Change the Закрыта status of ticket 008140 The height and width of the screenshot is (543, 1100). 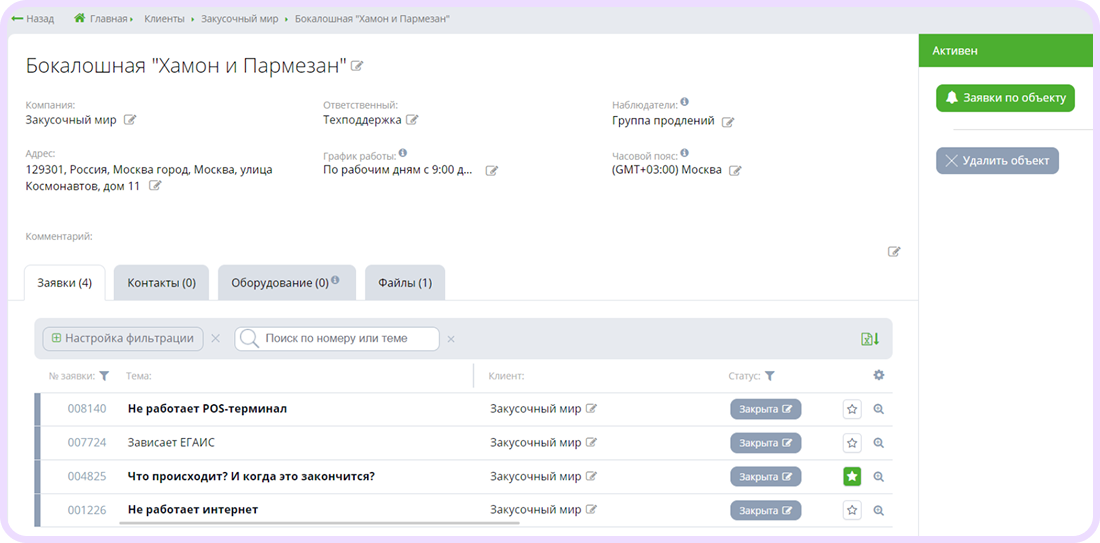[765, 409]
